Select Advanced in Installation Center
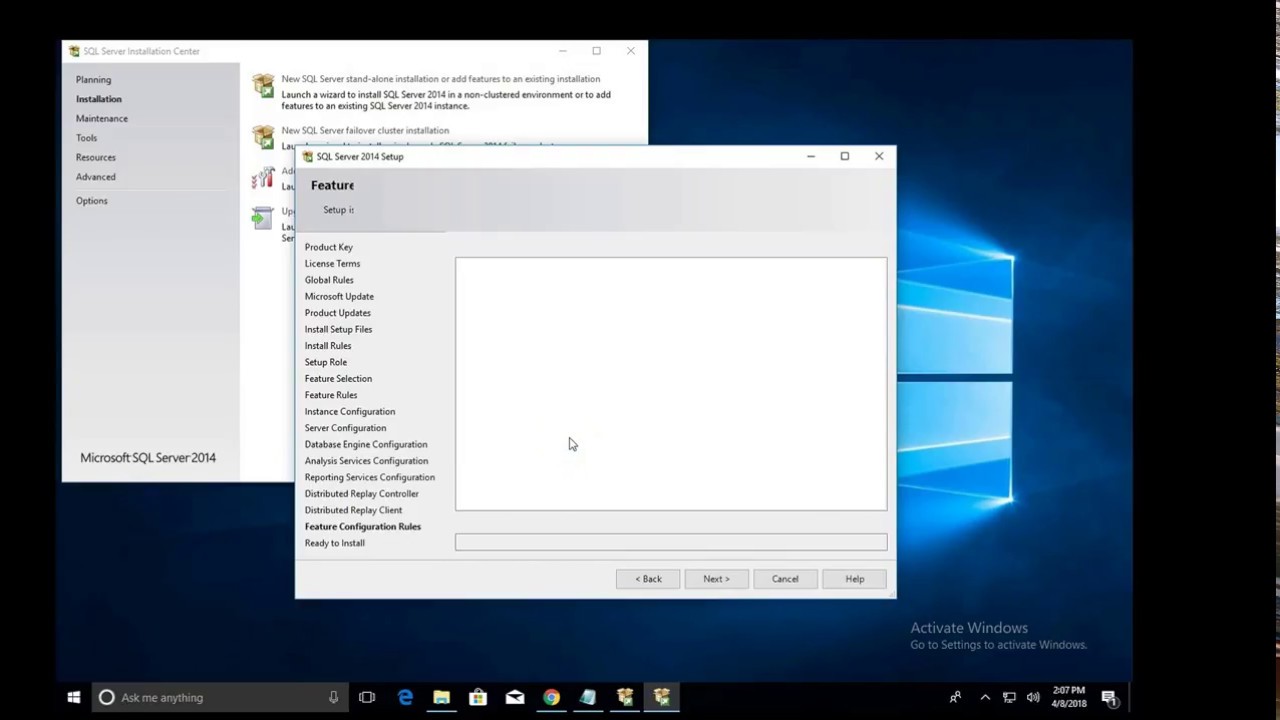 point(96,177)
